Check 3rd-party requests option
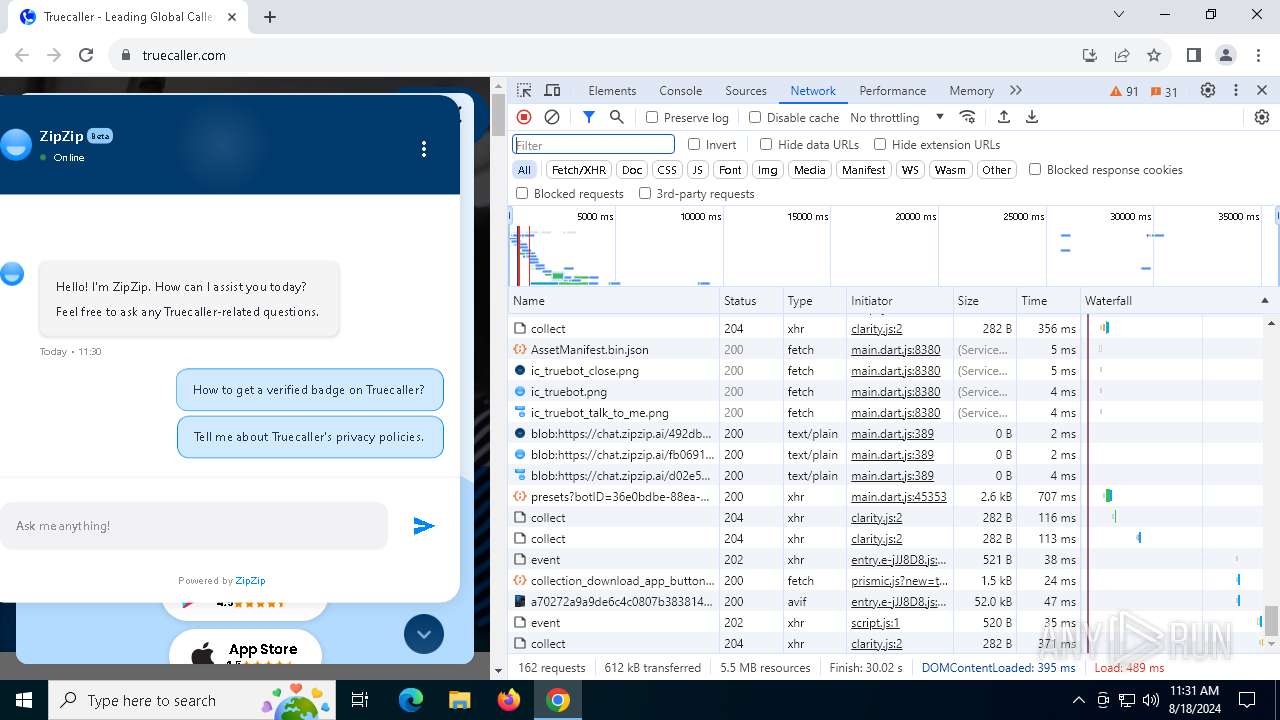Image resolution: width=1280 pixels, height=720 pixels. click(x=645, y=193)
